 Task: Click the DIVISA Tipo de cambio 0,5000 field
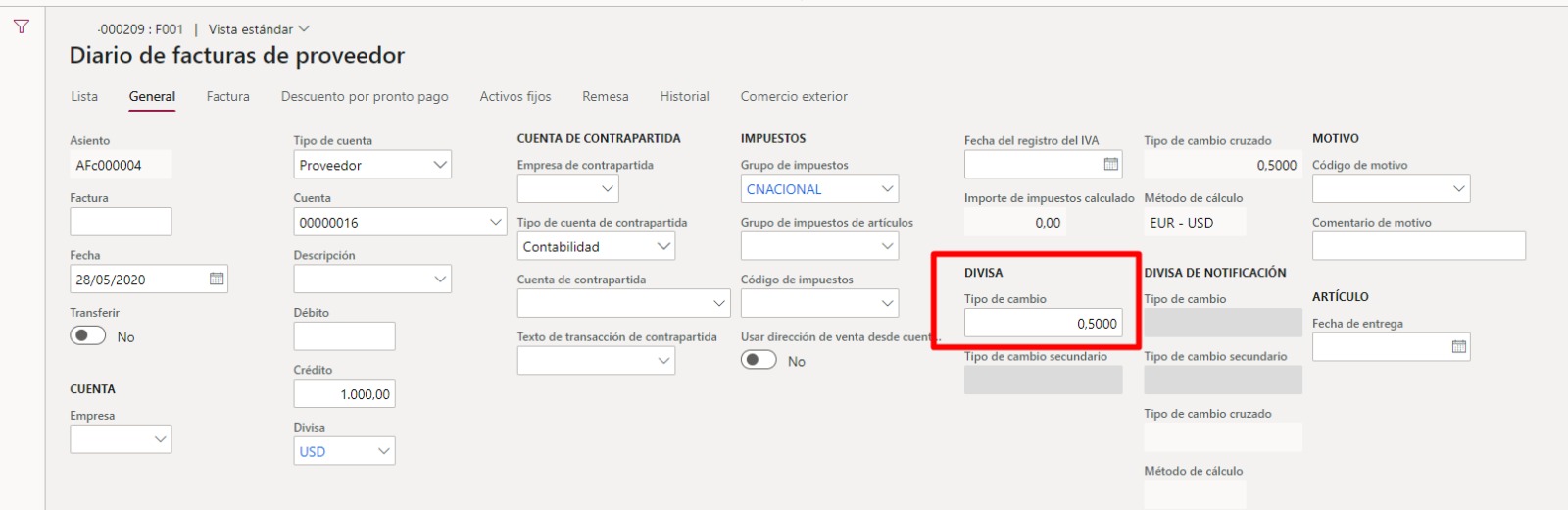pos(1043,323)
